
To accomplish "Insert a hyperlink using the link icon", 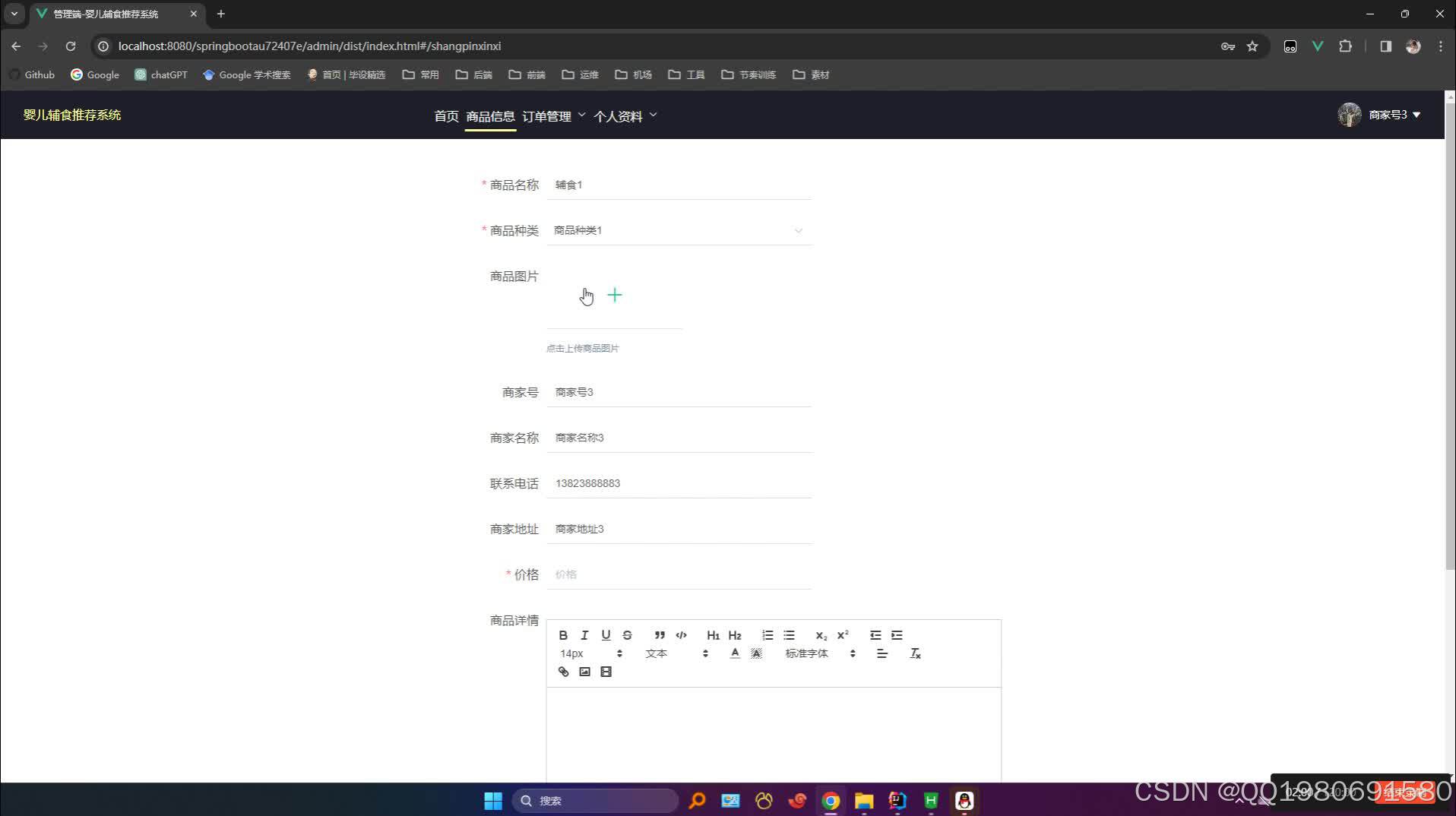I will point(563,672).
